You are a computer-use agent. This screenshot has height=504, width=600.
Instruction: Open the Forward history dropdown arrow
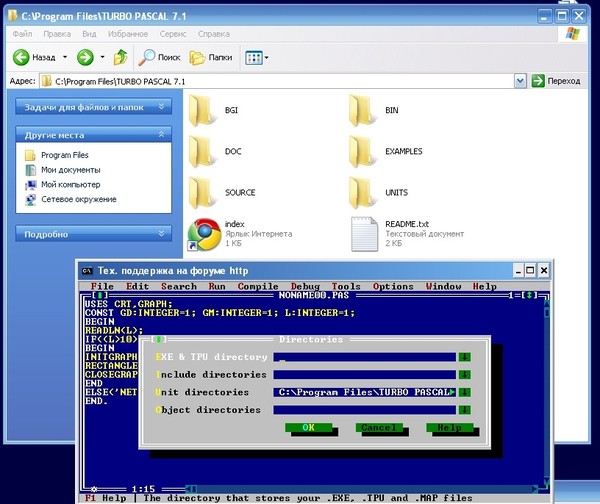(x=103, y=57)
